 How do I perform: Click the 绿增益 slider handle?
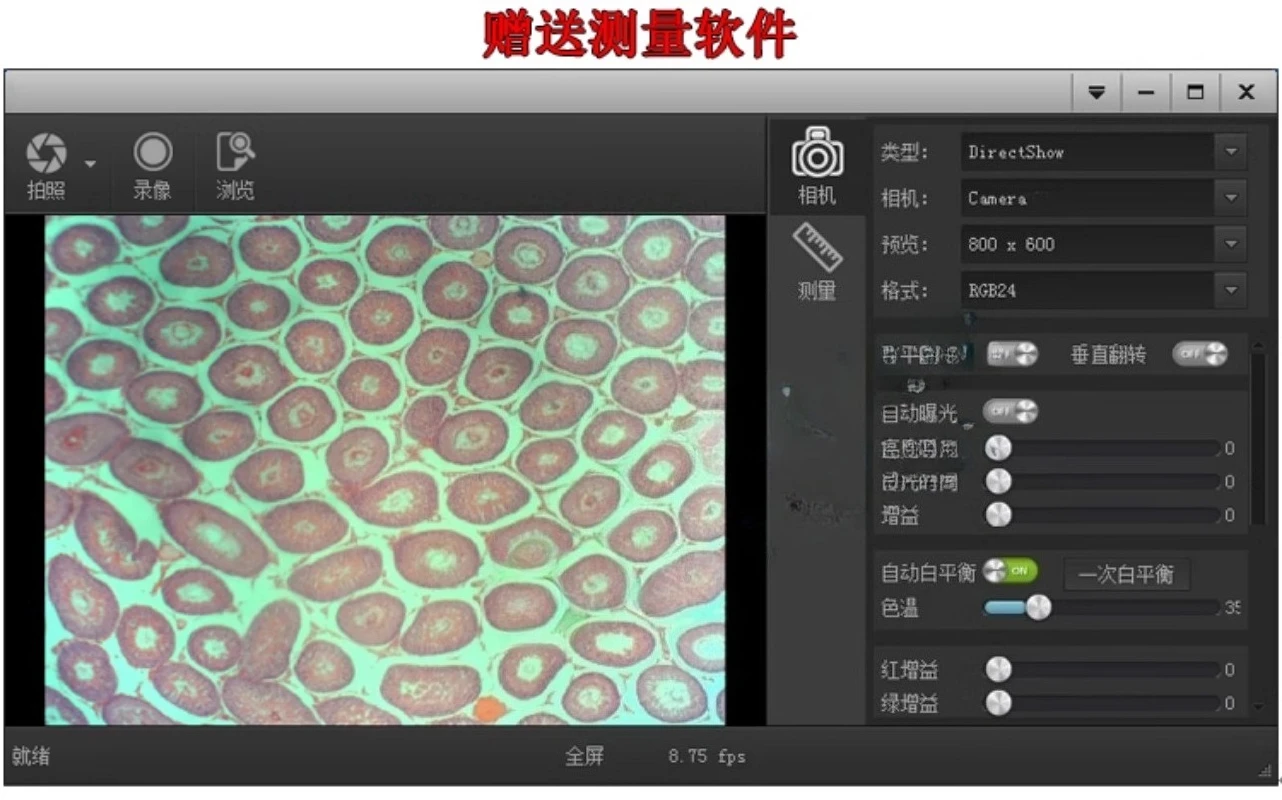pos(998,704)
